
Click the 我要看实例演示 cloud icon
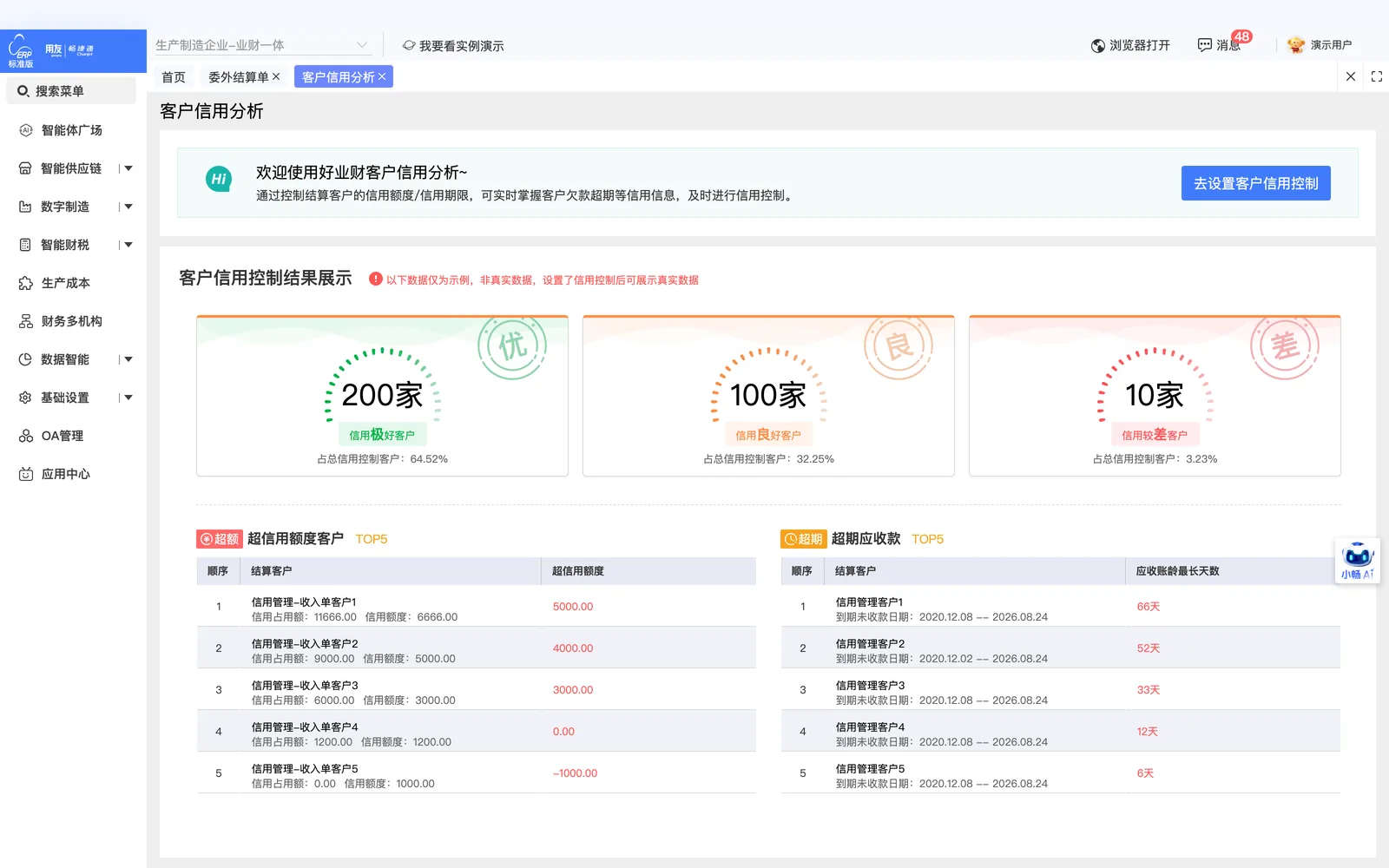409,45
